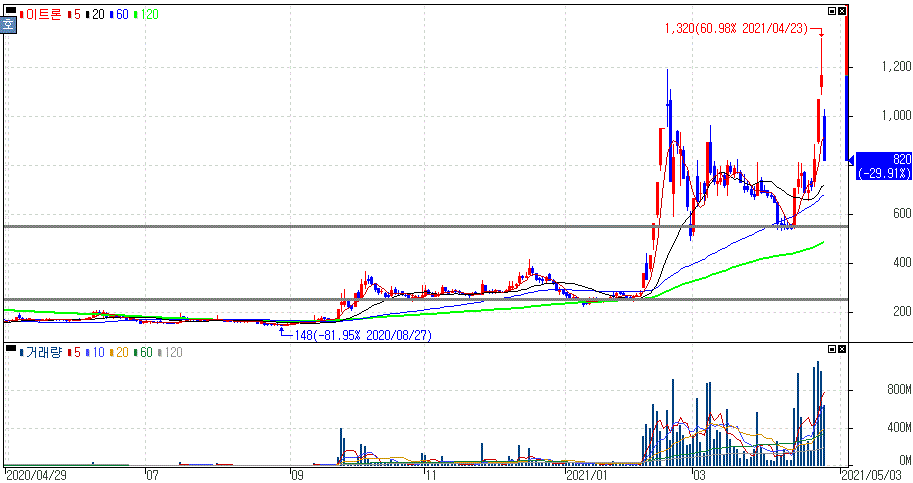Select volume 120-day average legend
Screen dimensions: 913x483
click(170, 353)
